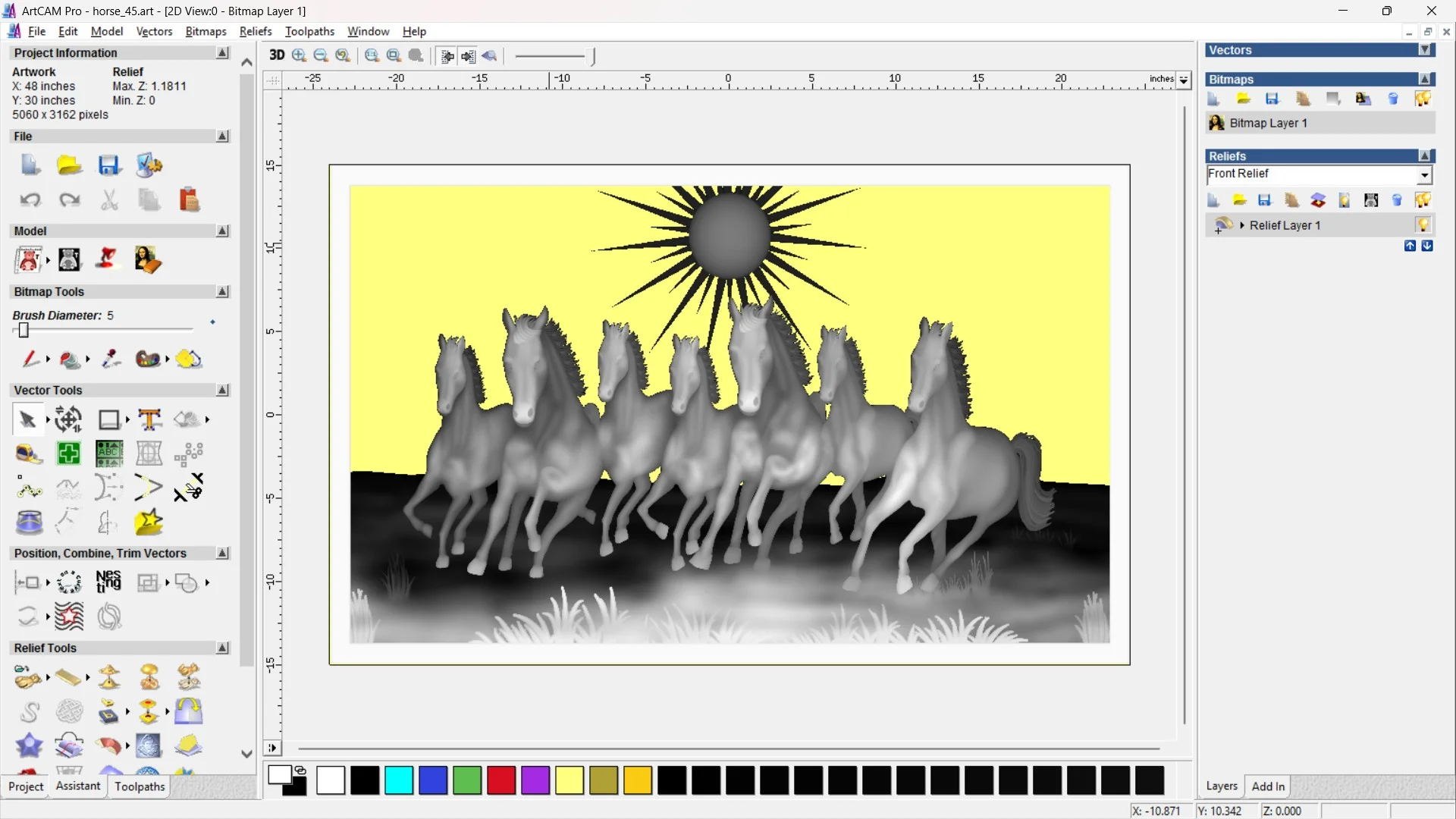Pick the red color swatch
The height and width of the screenshot is (819, 1456).
tap(501, 780)
